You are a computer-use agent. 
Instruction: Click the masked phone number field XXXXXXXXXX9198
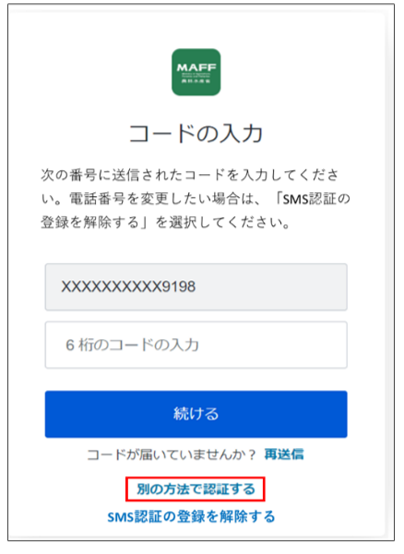pos(196,287)
